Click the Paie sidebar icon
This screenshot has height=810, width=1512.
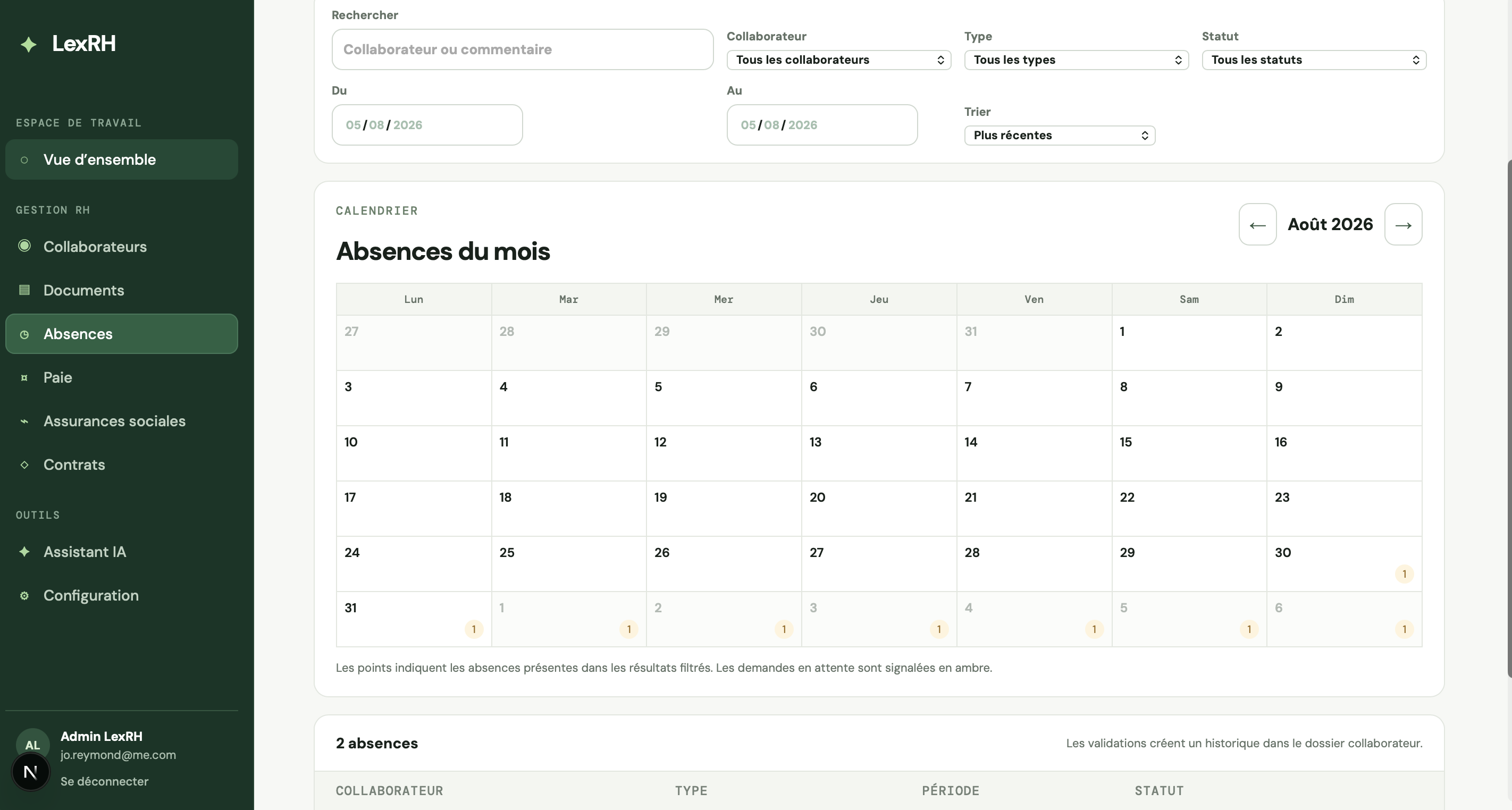pyautogui.click(x=24, y=377)
